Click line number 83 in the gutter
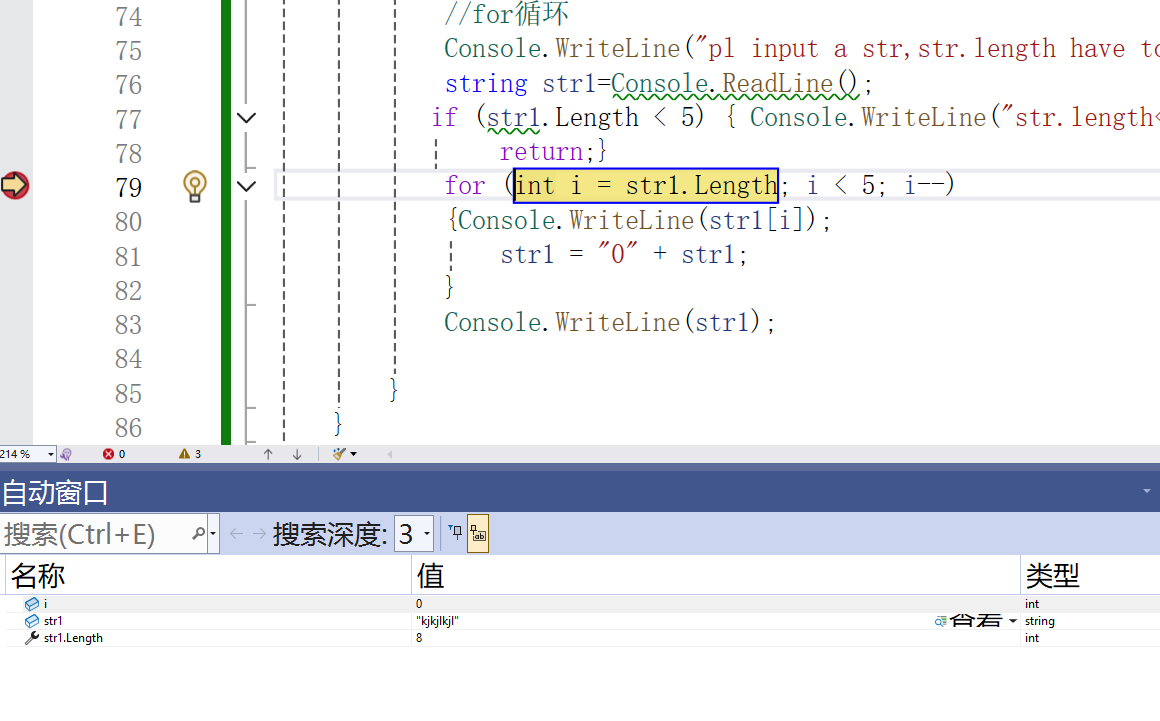 coord(128,325)
